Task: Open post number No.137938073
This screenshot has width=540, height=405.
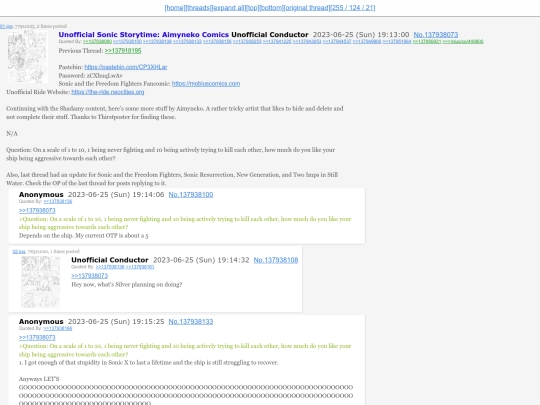Action: coord(436,34)
